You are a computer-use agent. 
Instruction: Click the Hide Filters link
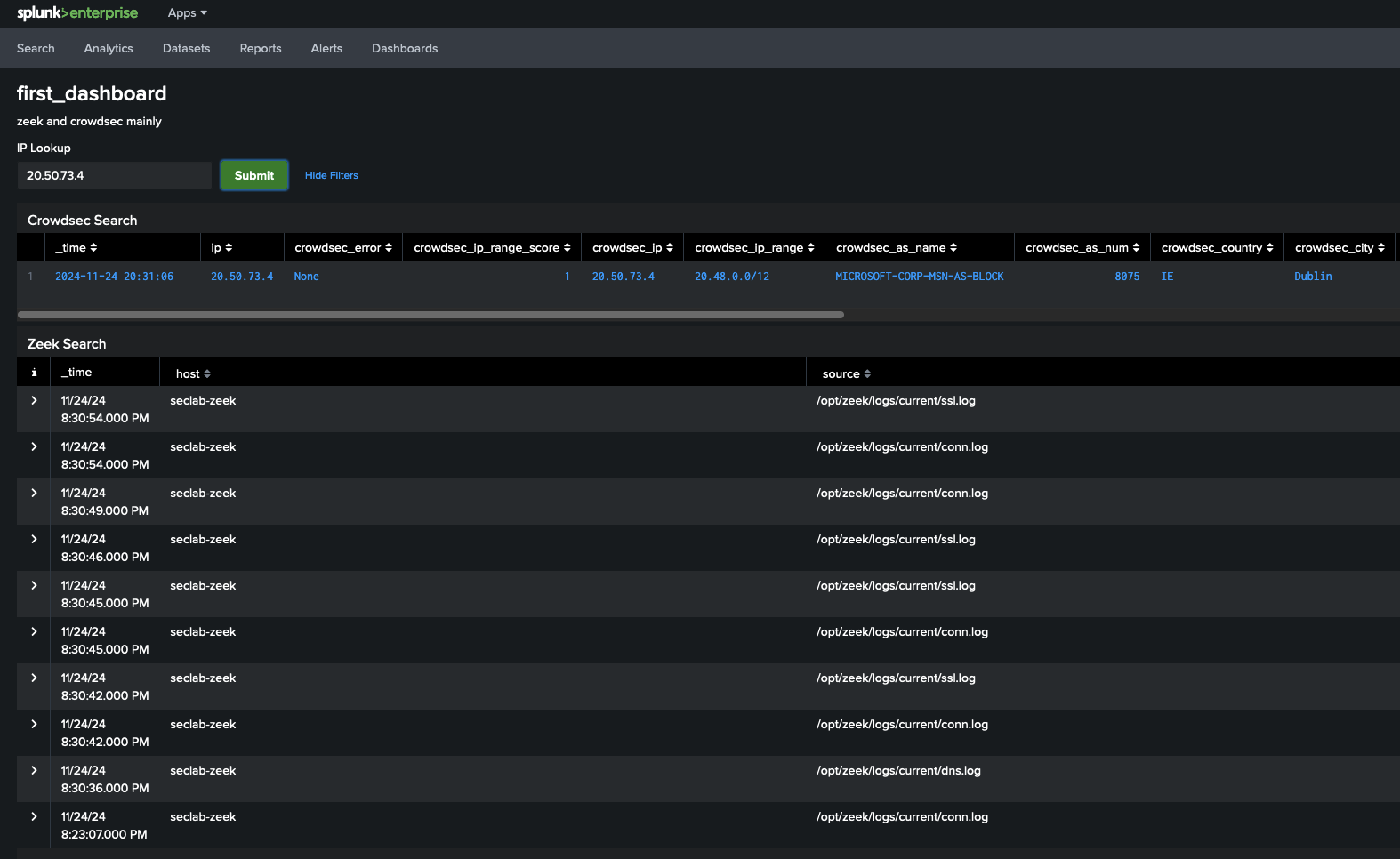(332, 175)
